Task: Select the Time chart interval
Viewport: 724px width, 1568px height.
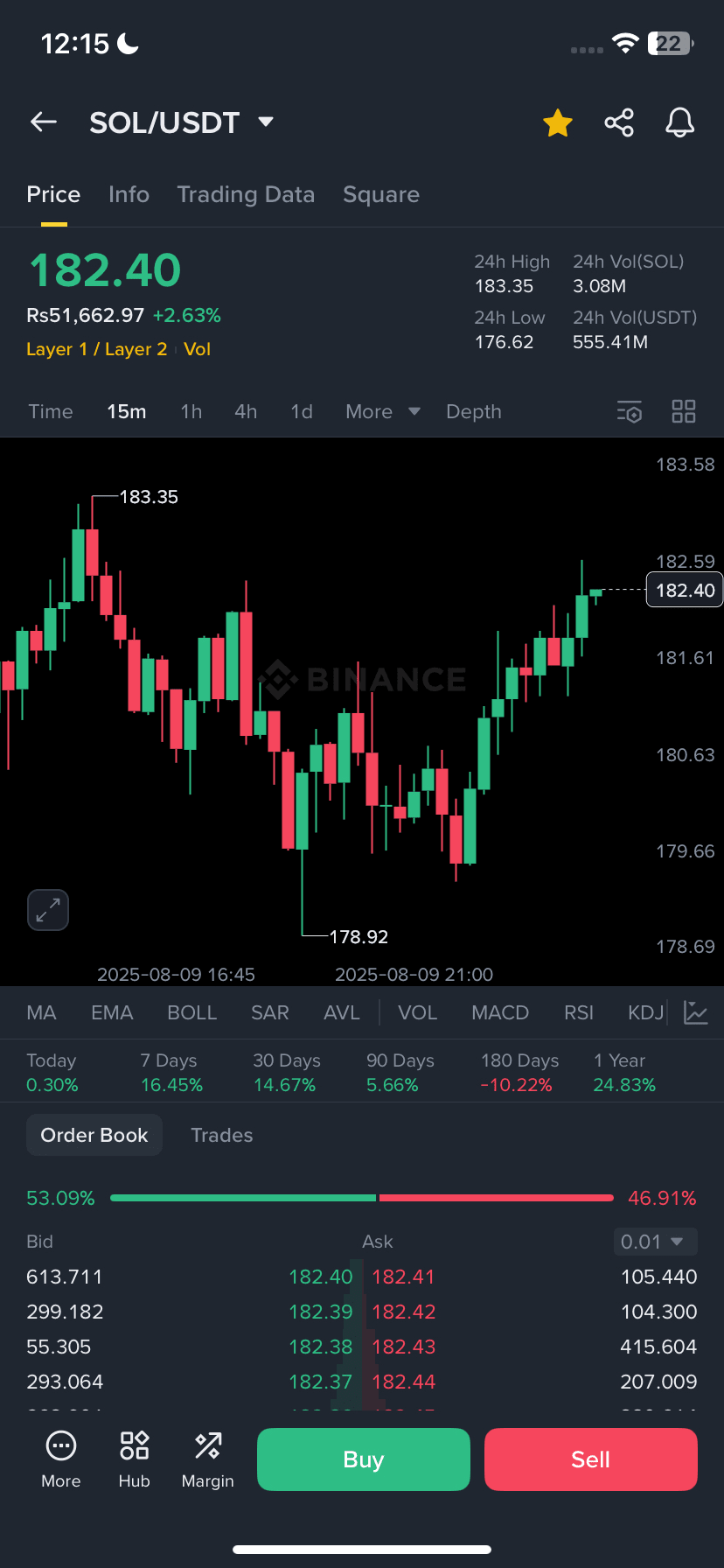Action: click(x=51, y=411)
